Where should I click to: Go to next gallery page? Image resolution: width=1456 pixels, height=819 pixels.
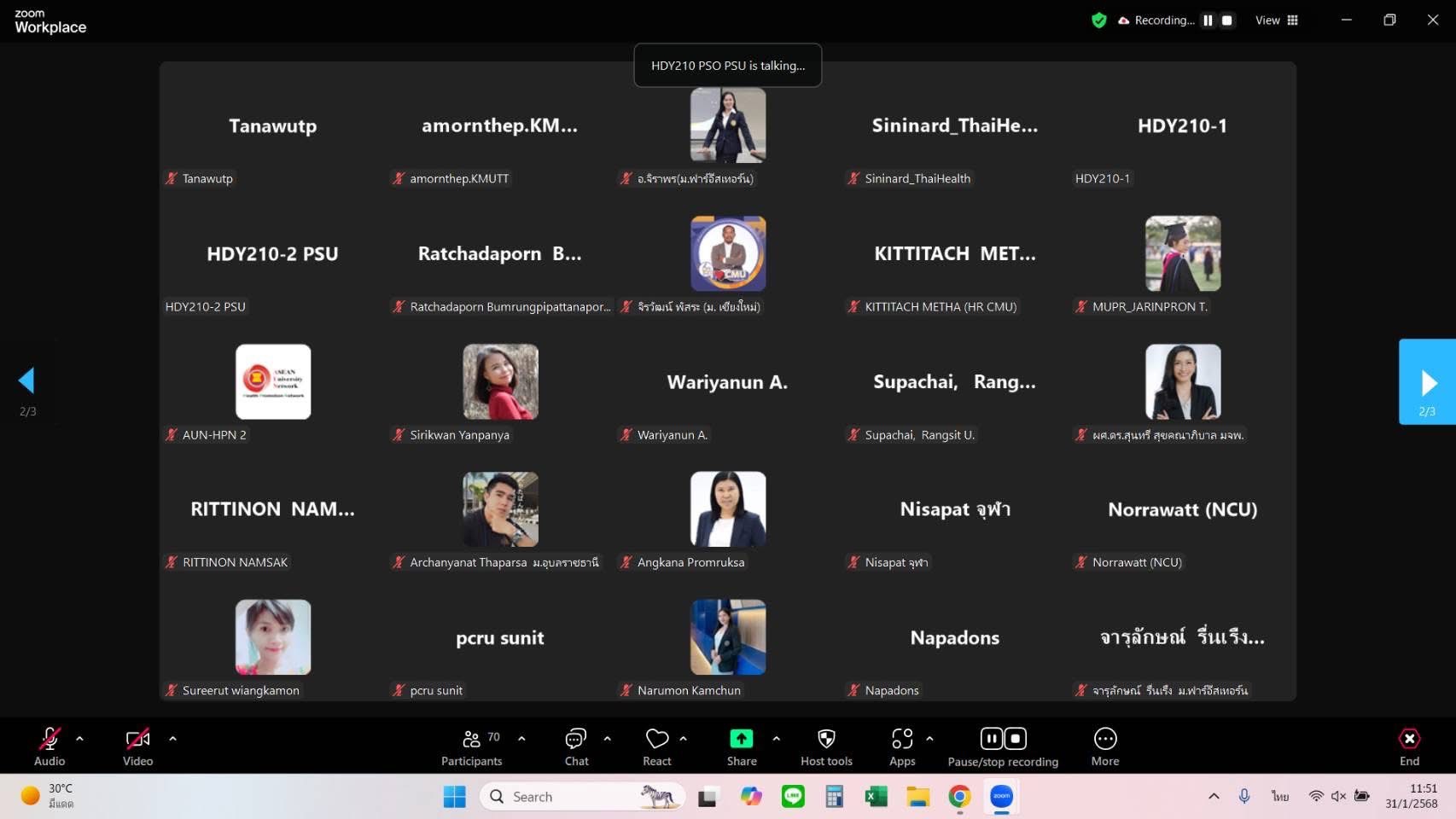tap(1427, 382)
